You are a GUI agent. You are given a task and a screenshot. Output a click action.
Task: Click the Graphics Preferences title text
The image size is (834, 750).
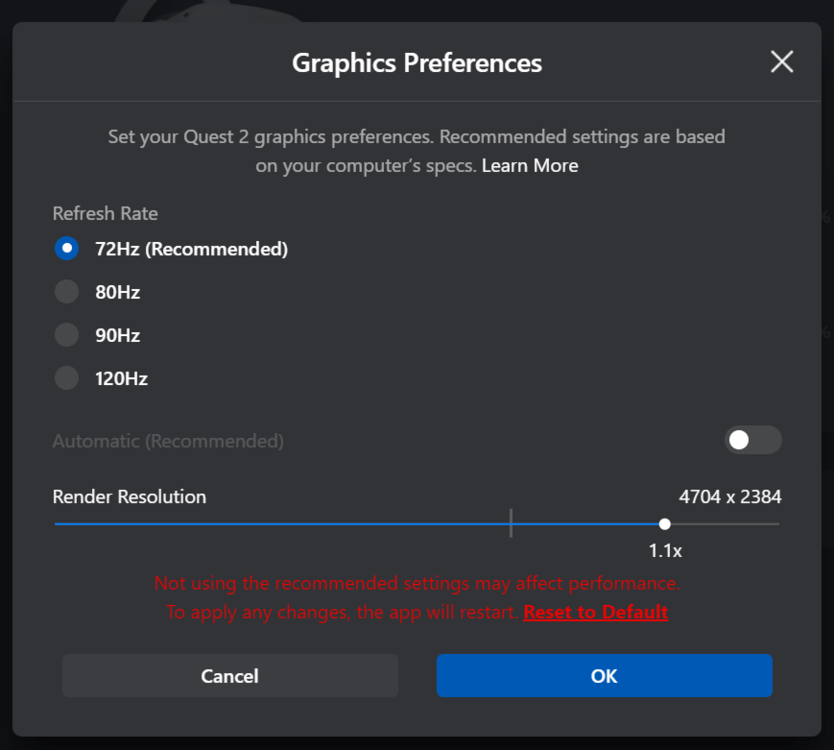[x=417, y=63]
